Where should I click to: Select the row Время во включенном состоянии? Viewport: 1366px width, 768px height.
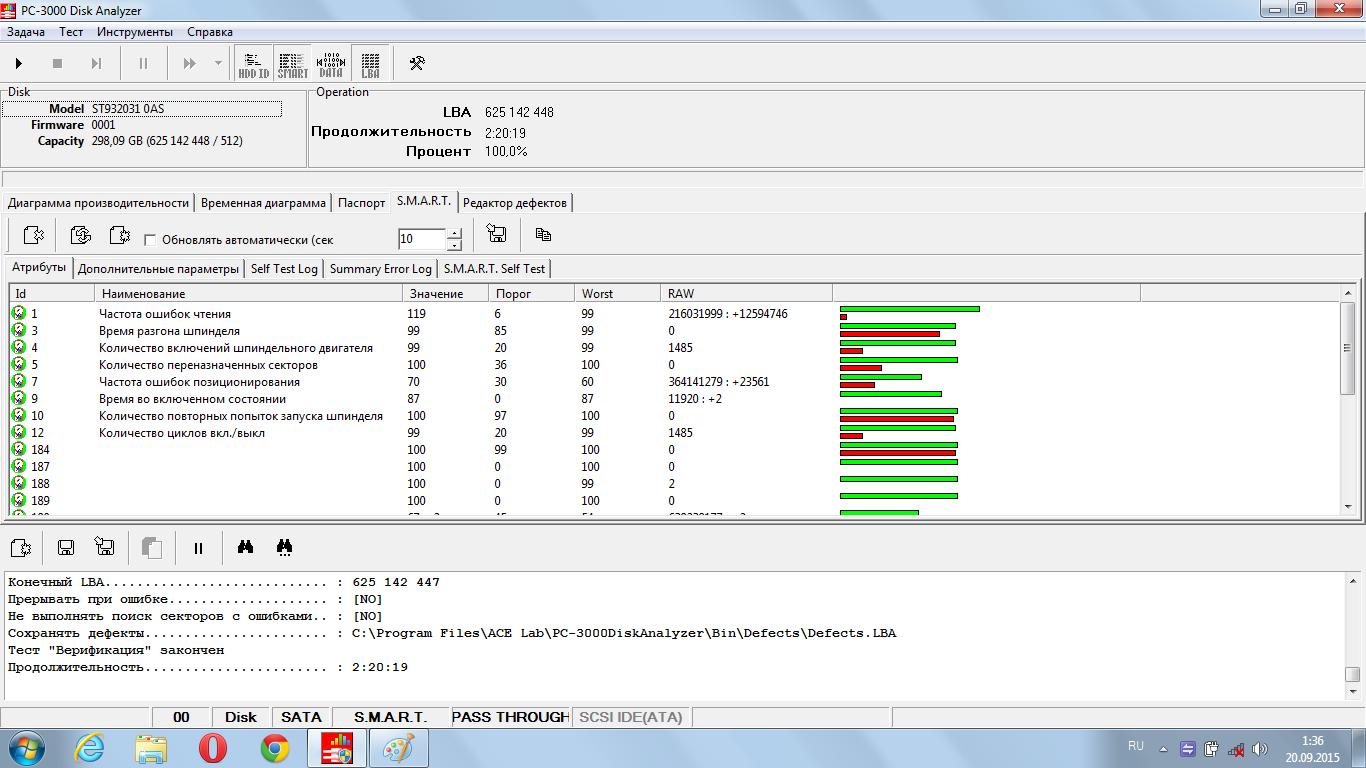[674, 399]
